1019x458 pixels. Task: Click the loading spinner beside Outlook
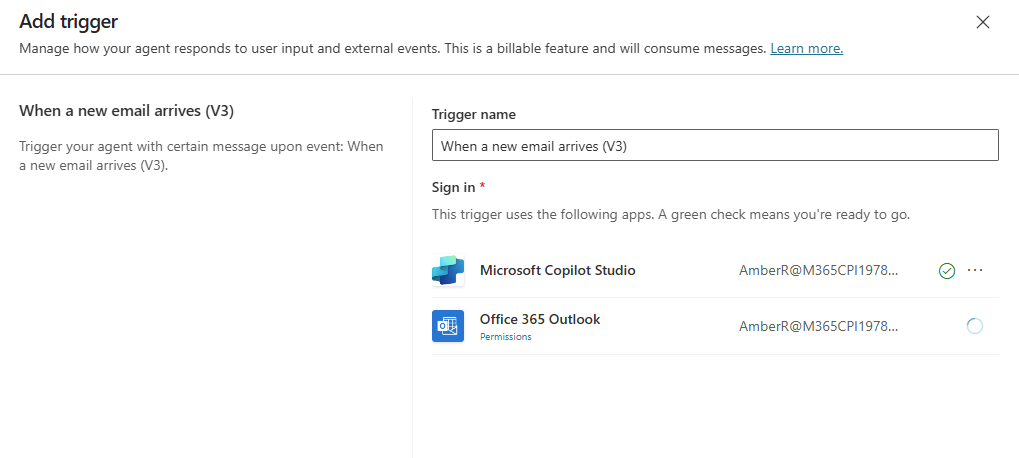pos(975,326)
